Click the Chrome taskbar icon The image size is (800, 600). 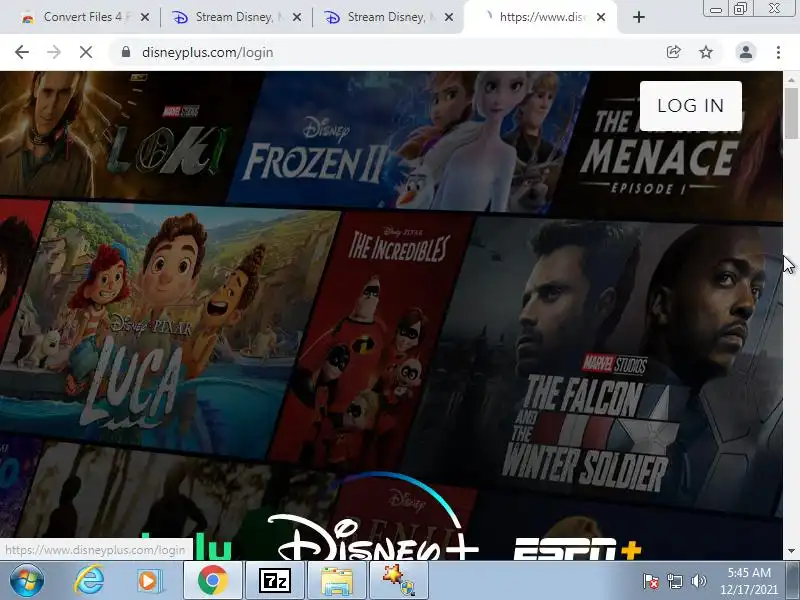[x=212, y=581]
